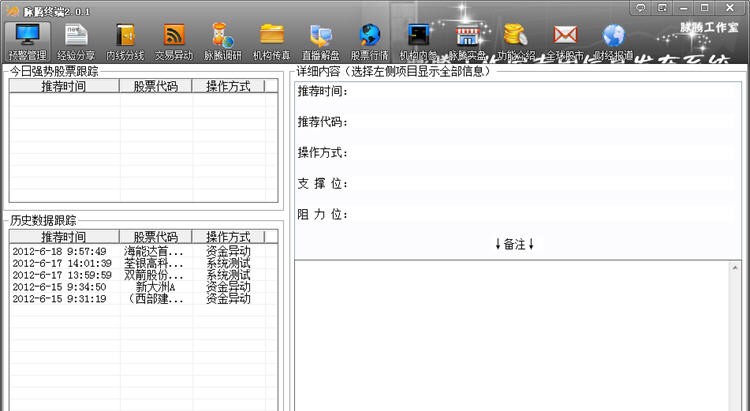
Task: Click 操作方式 column header in history list
Action: click(x=228, y=237)
